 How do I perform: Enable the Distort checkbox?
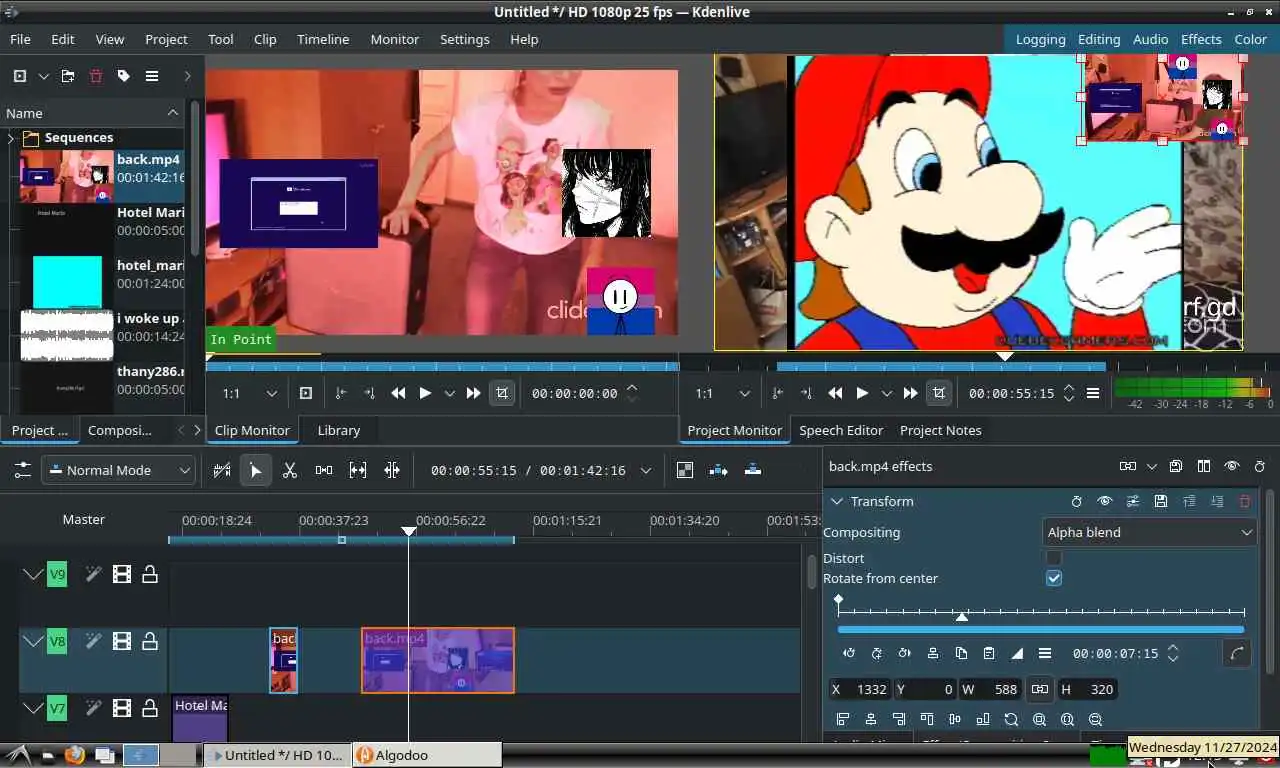point(1053,558)
